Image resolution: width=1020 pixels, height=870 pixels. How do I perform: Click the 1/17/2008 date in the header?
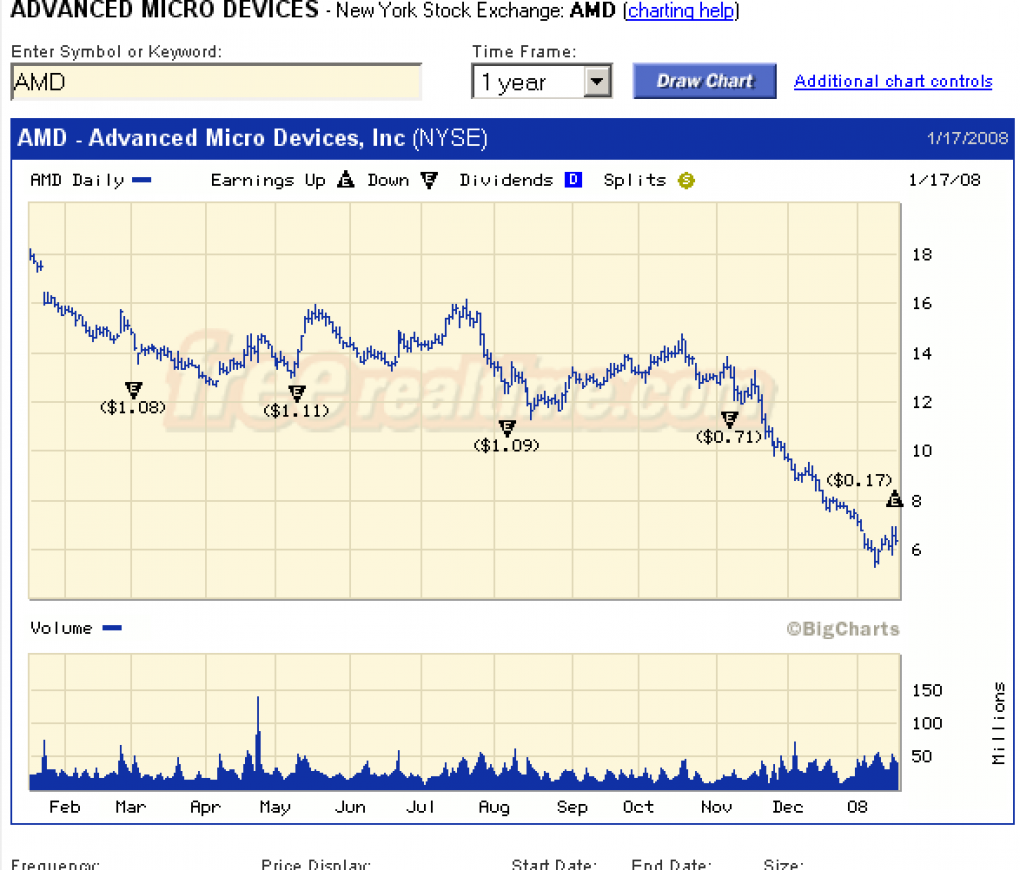click(967, 138)
